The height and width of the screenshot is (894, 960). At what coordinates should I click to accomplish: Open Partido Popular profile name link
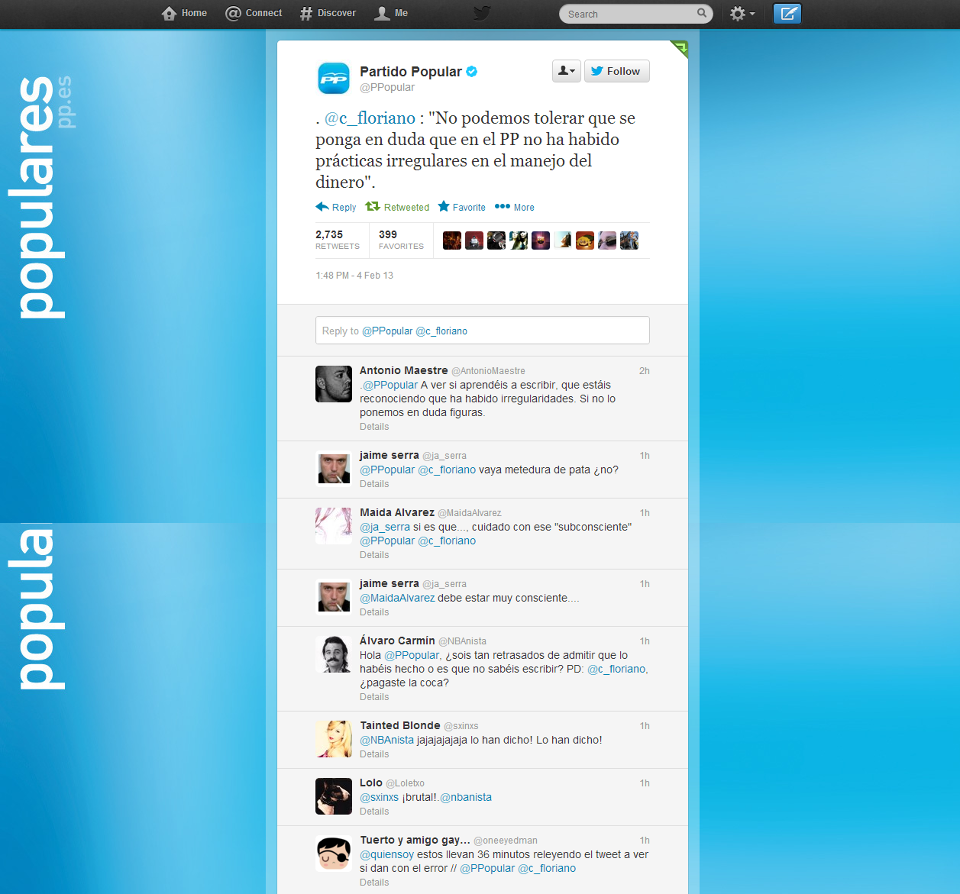(x=411, y=72)
